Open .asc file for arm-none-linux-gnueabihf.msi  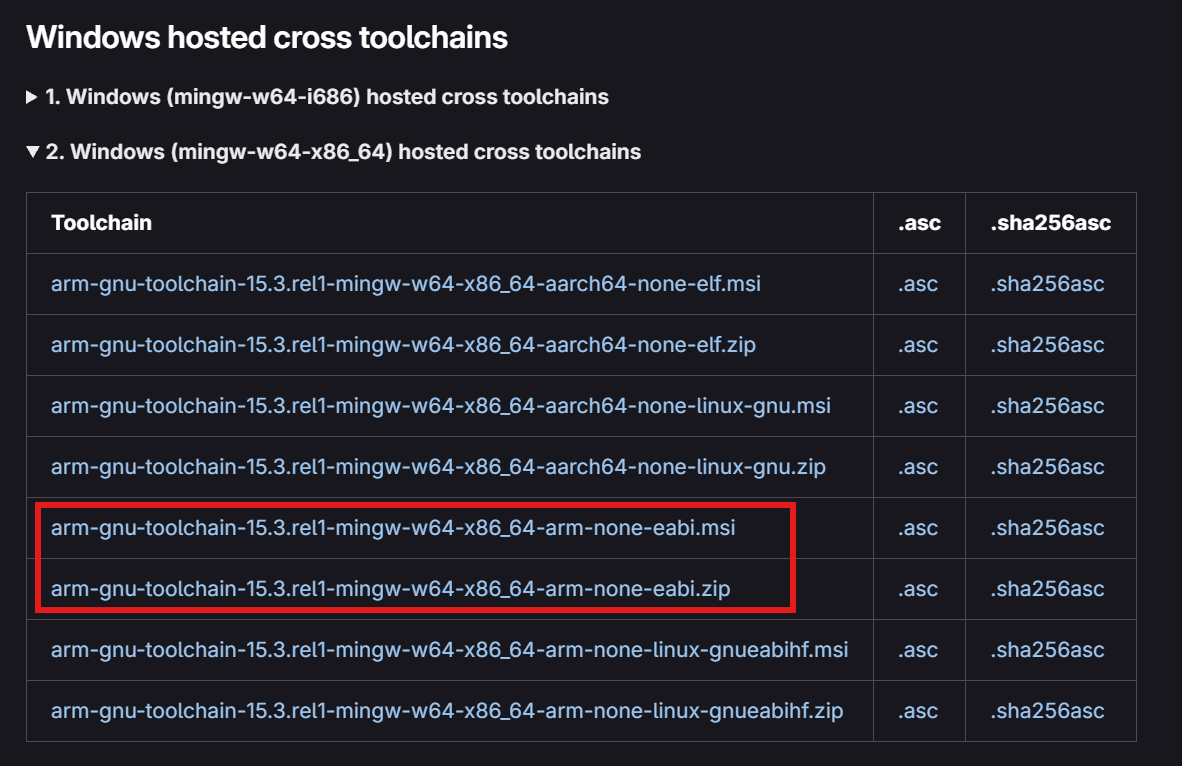pos(918,651)
